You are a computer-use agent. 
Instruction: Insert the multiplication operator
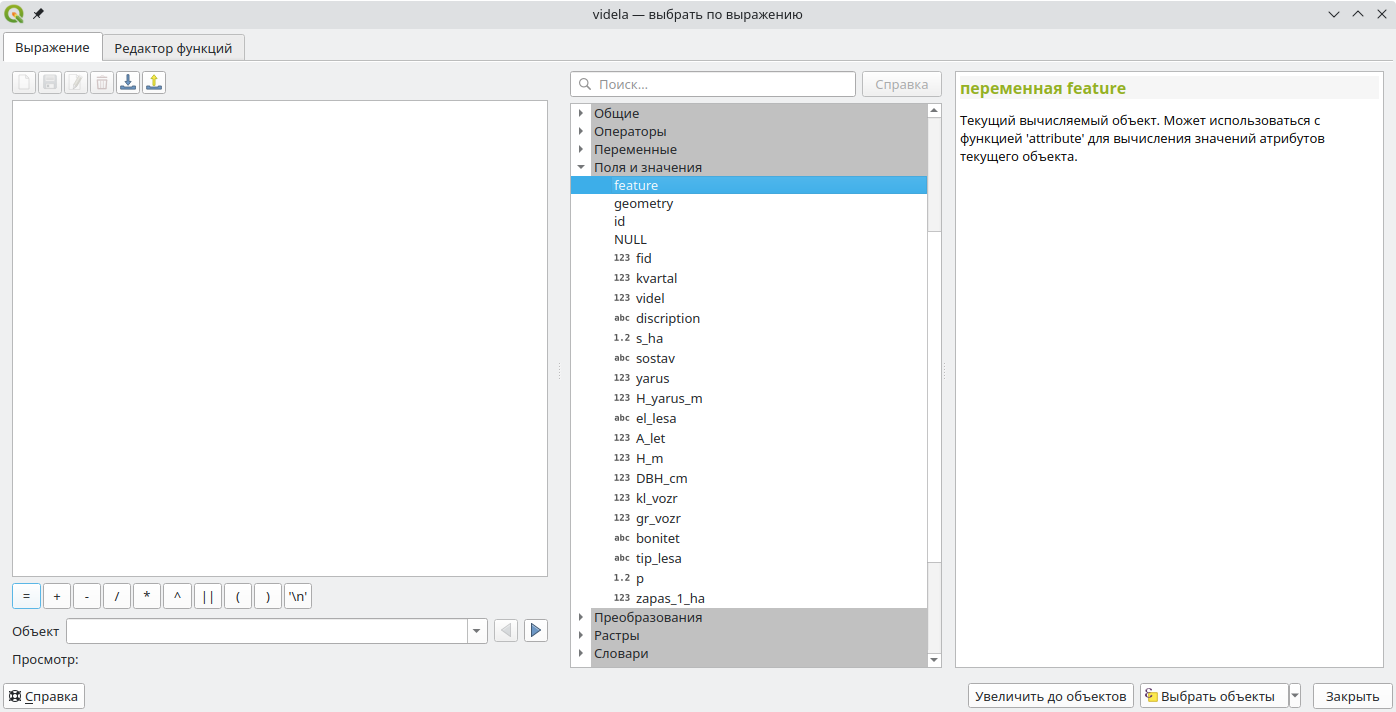(147, 596)
